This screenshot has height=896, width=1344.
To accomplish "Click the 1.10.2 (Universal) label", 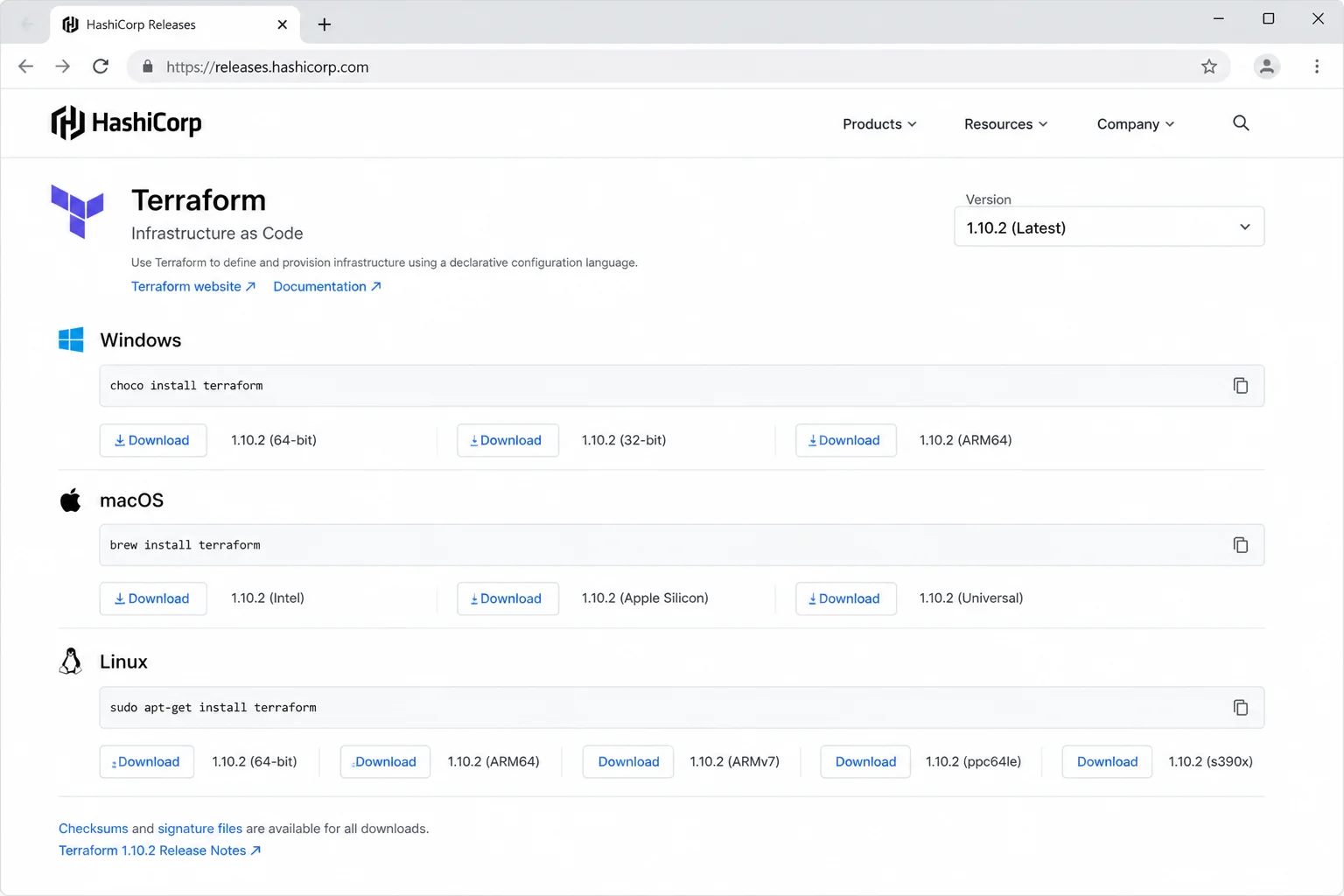I will click(971, 598).
